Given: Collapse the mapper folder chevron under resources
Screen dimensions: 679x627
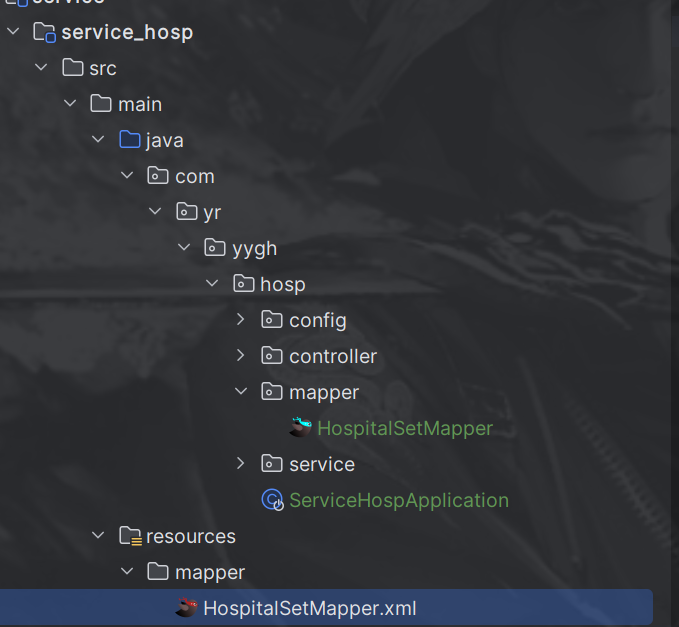Looking at the screenshot, I should pos(127,571).
